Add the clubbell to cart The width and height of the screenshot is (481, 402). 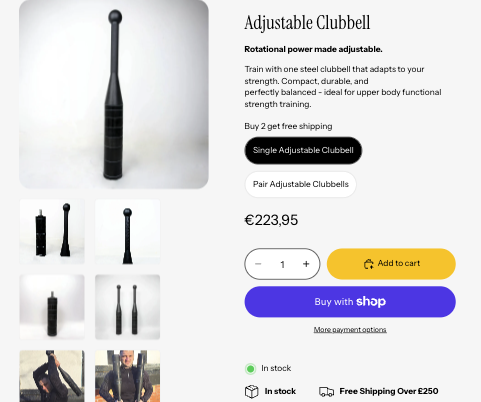click(x=391, y=264)
